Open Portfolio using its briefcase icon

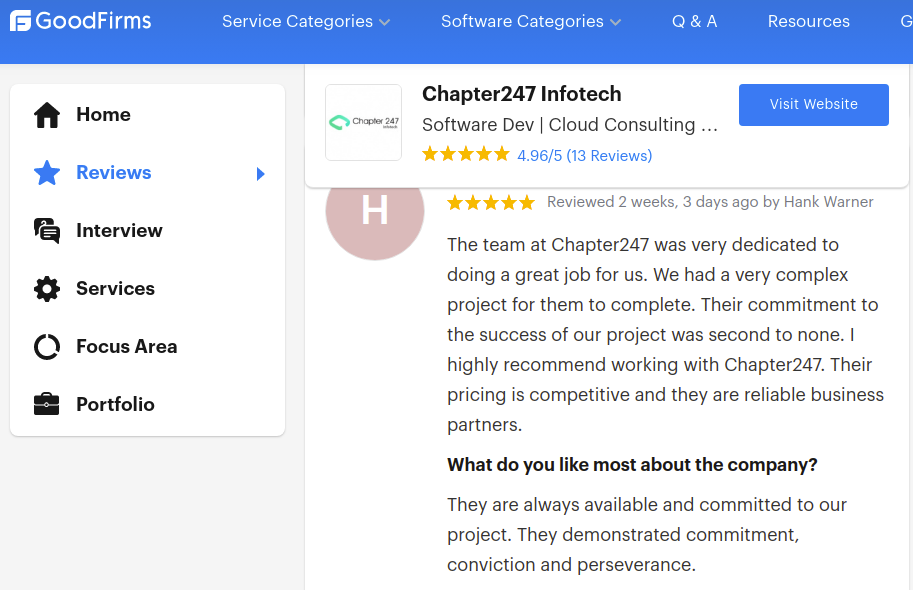[46, 404]
